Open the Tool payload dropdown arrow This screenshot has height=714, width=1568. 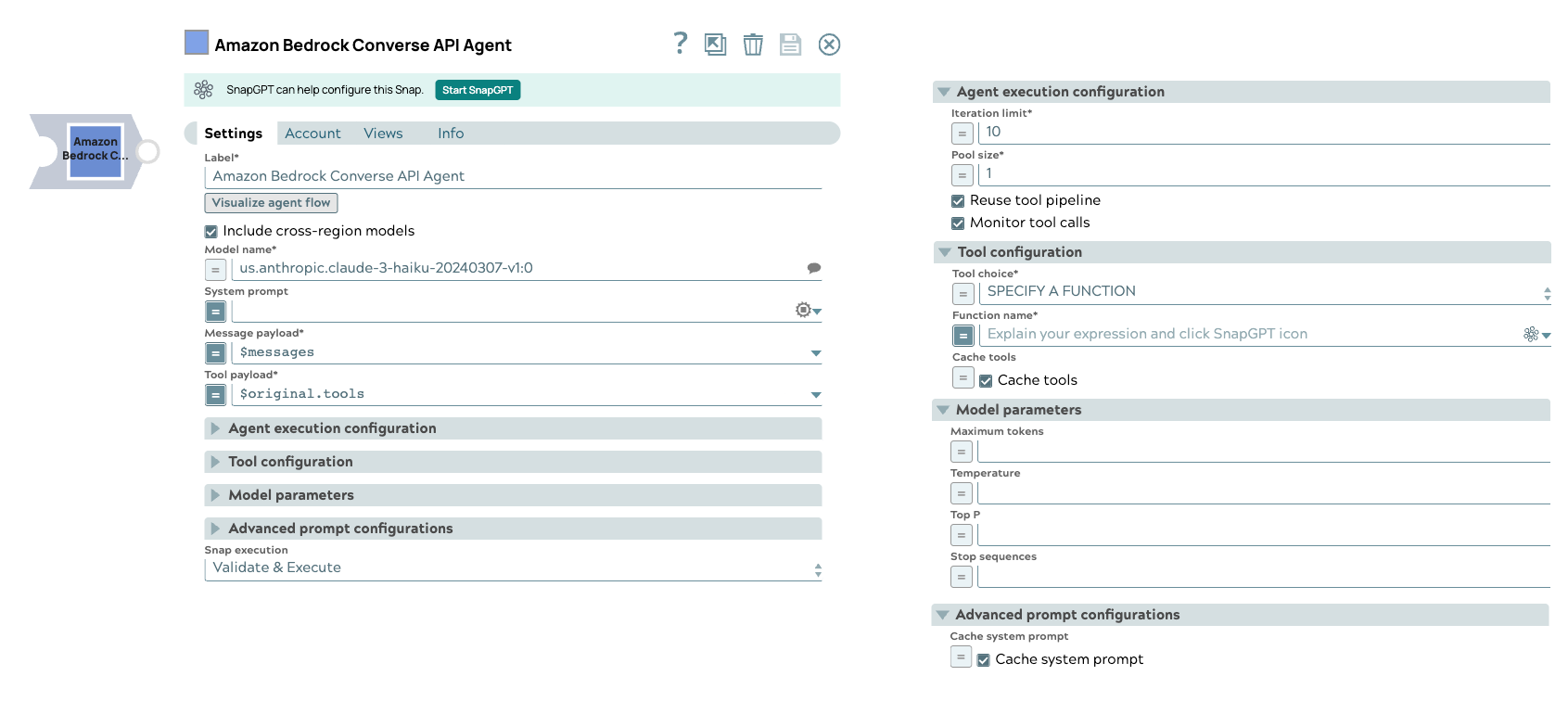pyautogui.click(x=815, y=394)
